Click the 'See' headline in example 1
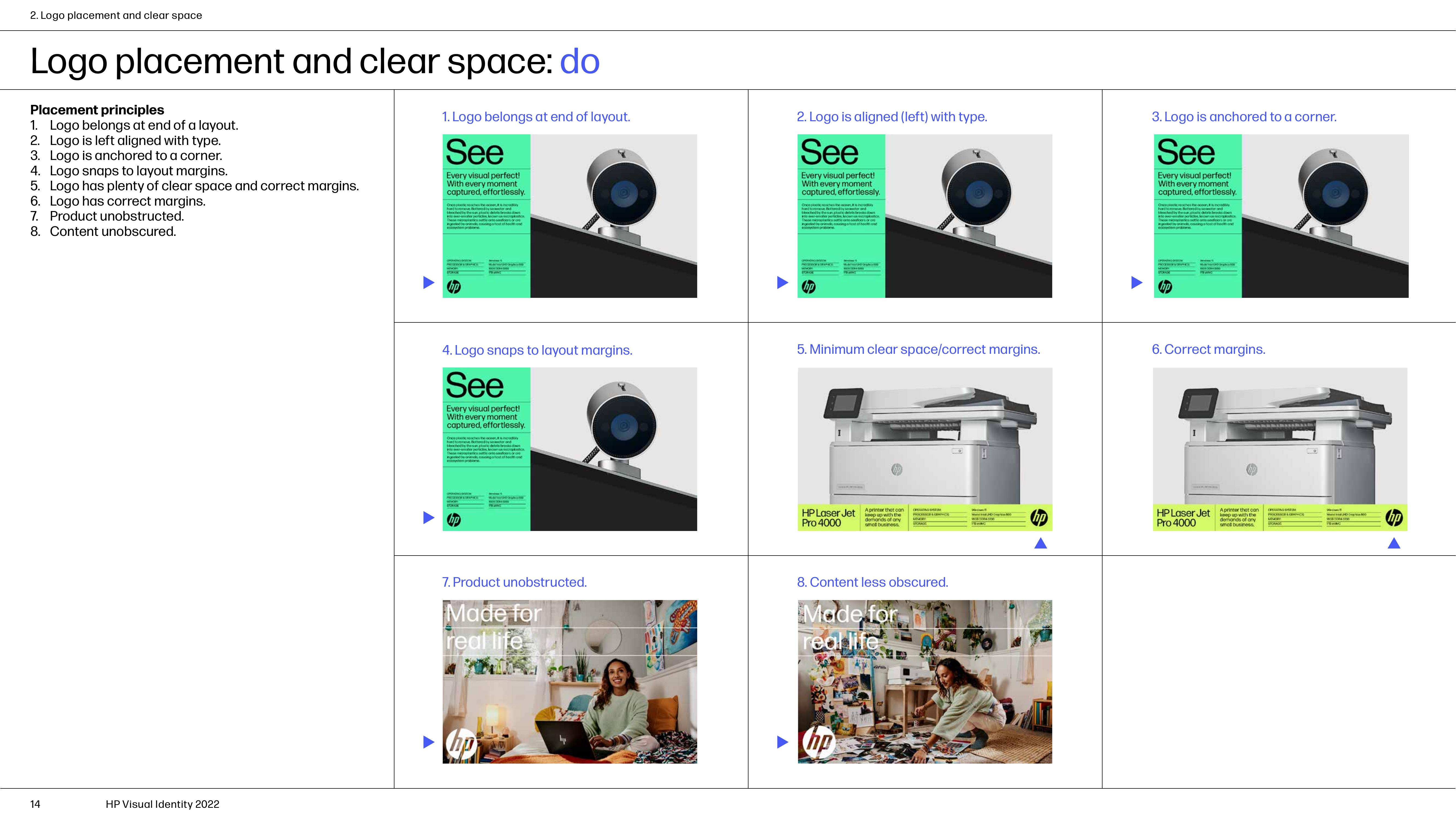 (475, 152)
